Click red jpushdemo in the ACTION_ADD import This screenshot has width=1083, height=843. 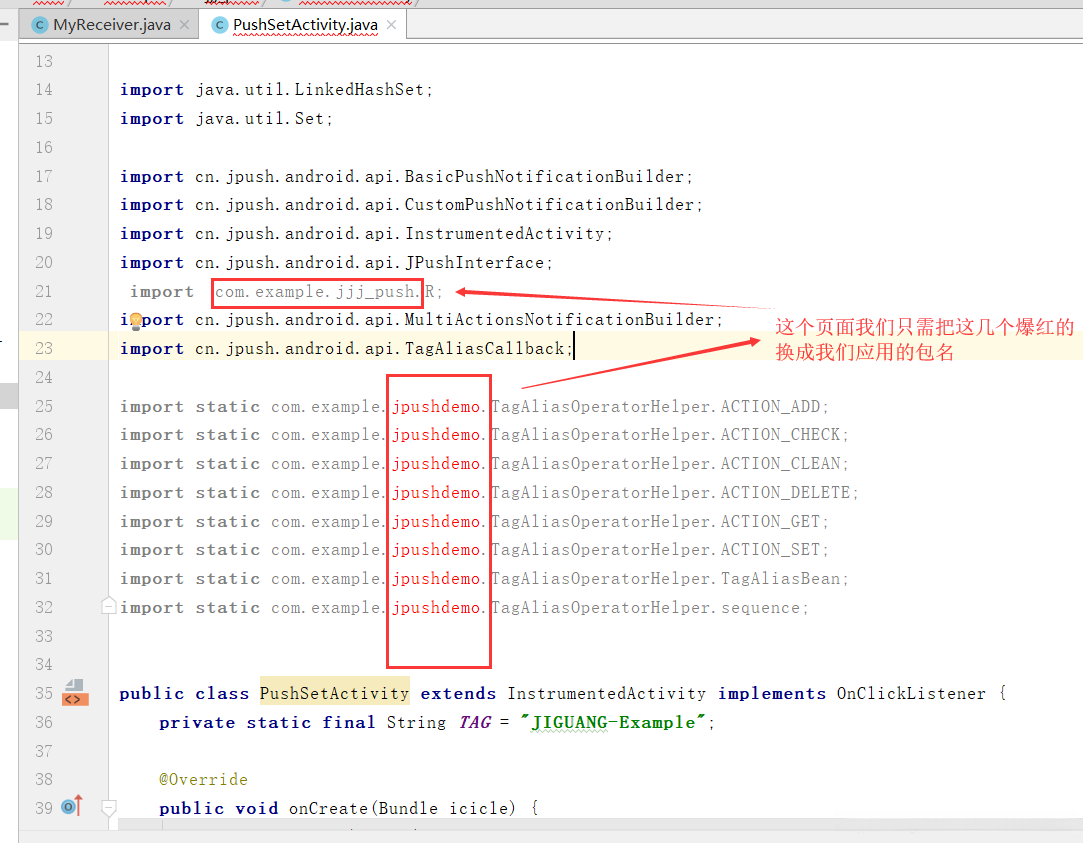(436, 407)
